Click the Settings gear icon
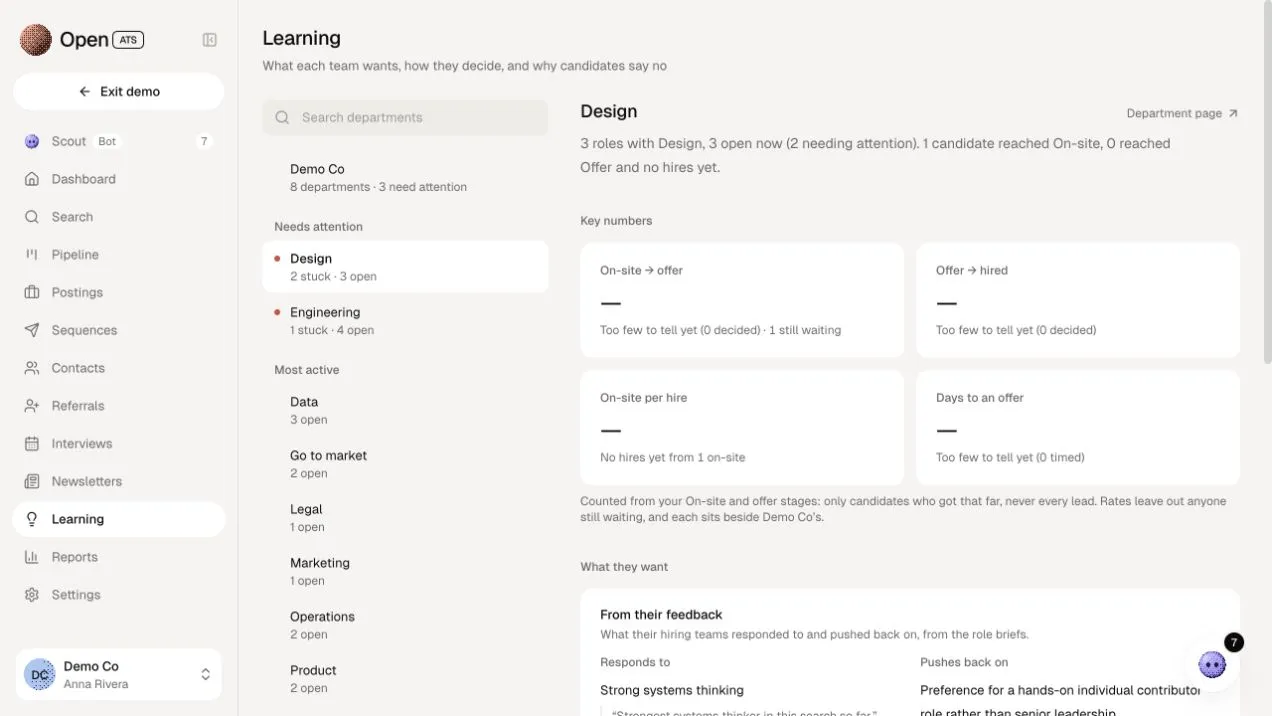 (32, 594)
